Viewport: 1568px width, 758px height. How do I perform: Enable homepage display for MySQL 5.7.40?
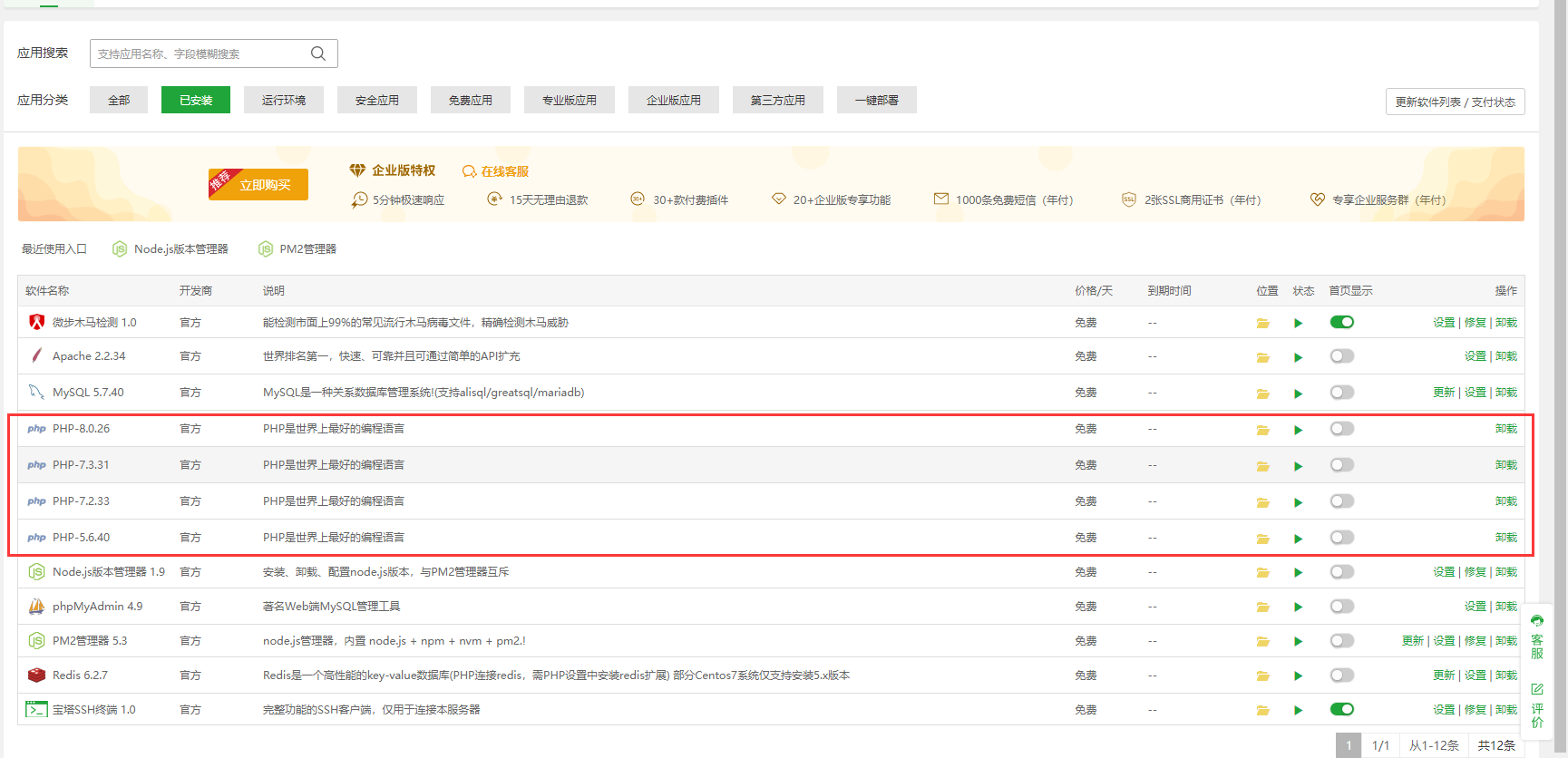1342,393
